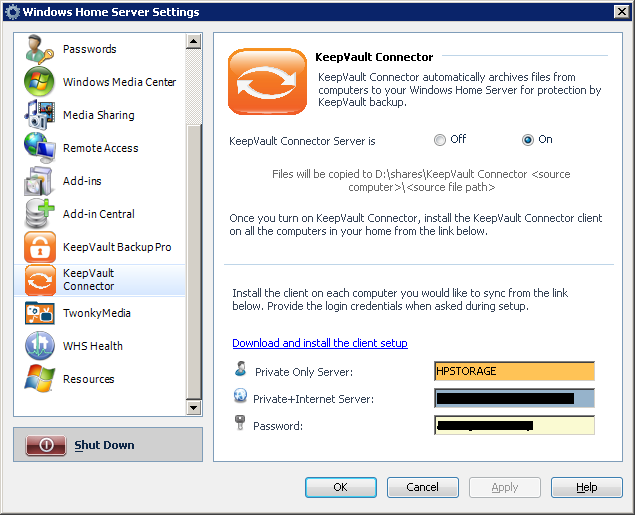Select the KeepVault Connector label in the sidebar

coord(89,280)
